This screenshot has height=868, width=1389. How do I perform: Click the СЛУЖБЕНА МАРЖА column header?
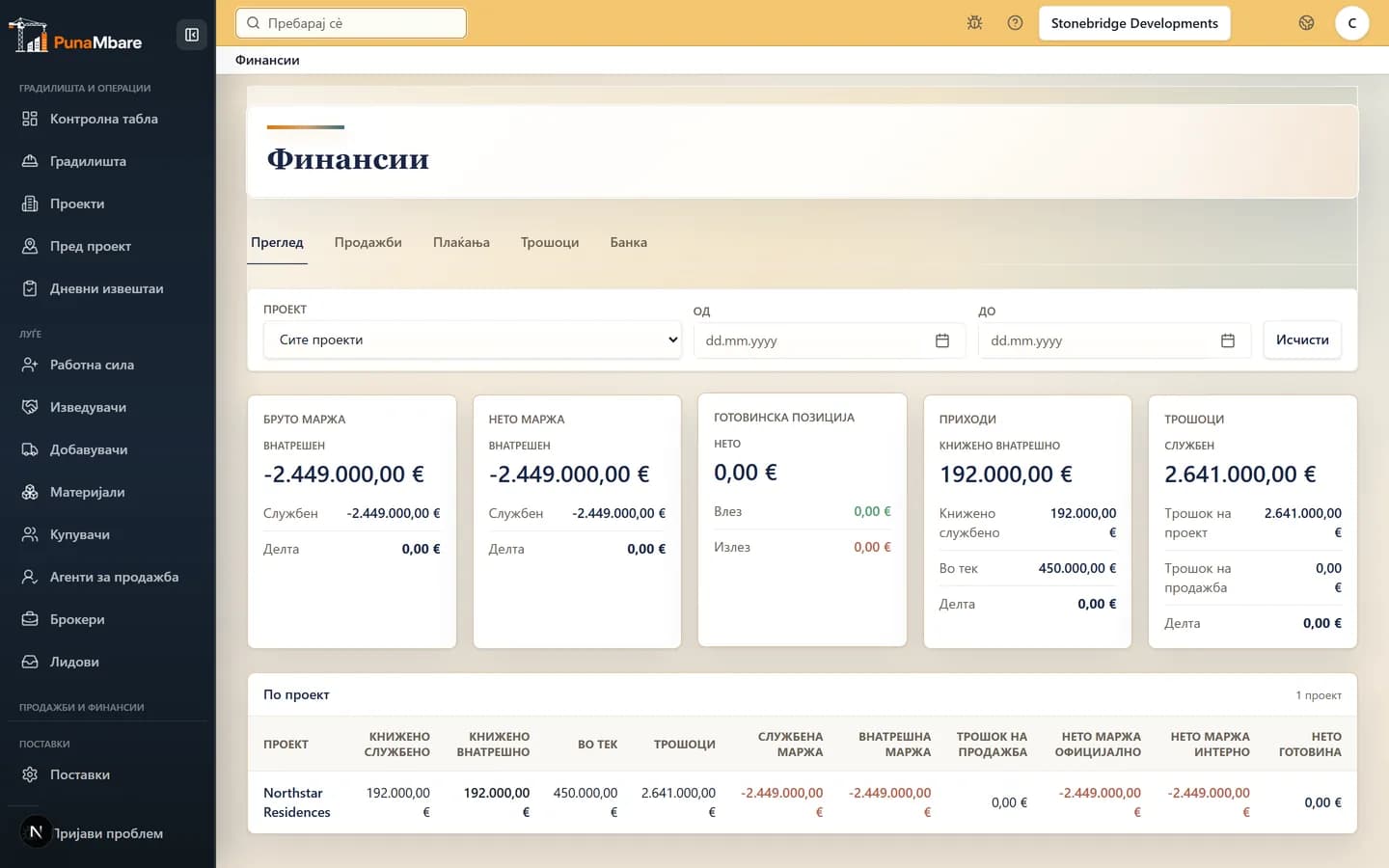pos(791,745)
